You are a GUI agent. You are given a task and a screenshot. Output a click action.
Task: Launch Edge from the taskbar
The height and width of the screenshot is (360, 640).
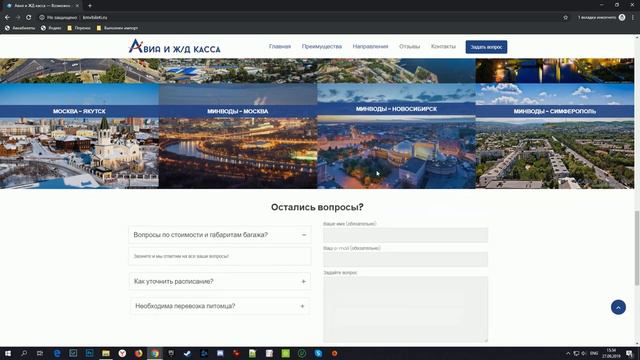click(57, 353)
